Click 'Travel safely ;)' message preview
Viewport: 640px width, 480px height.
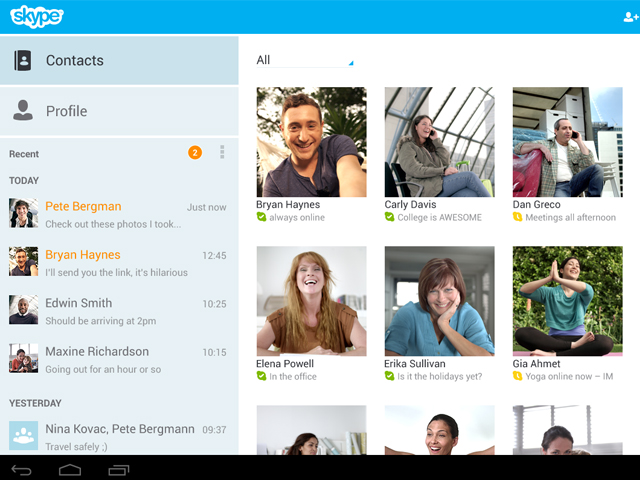pos(76,447)
